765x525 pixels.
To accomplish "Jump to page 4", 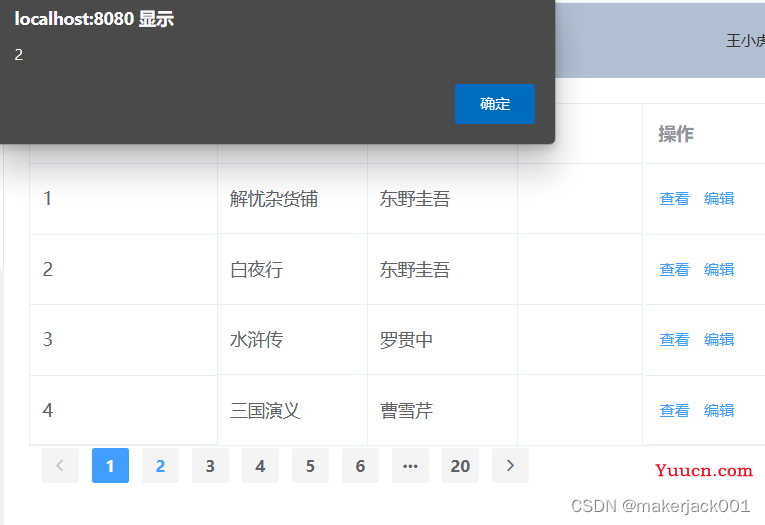I will pyautogui.click(x=261, y=465).
